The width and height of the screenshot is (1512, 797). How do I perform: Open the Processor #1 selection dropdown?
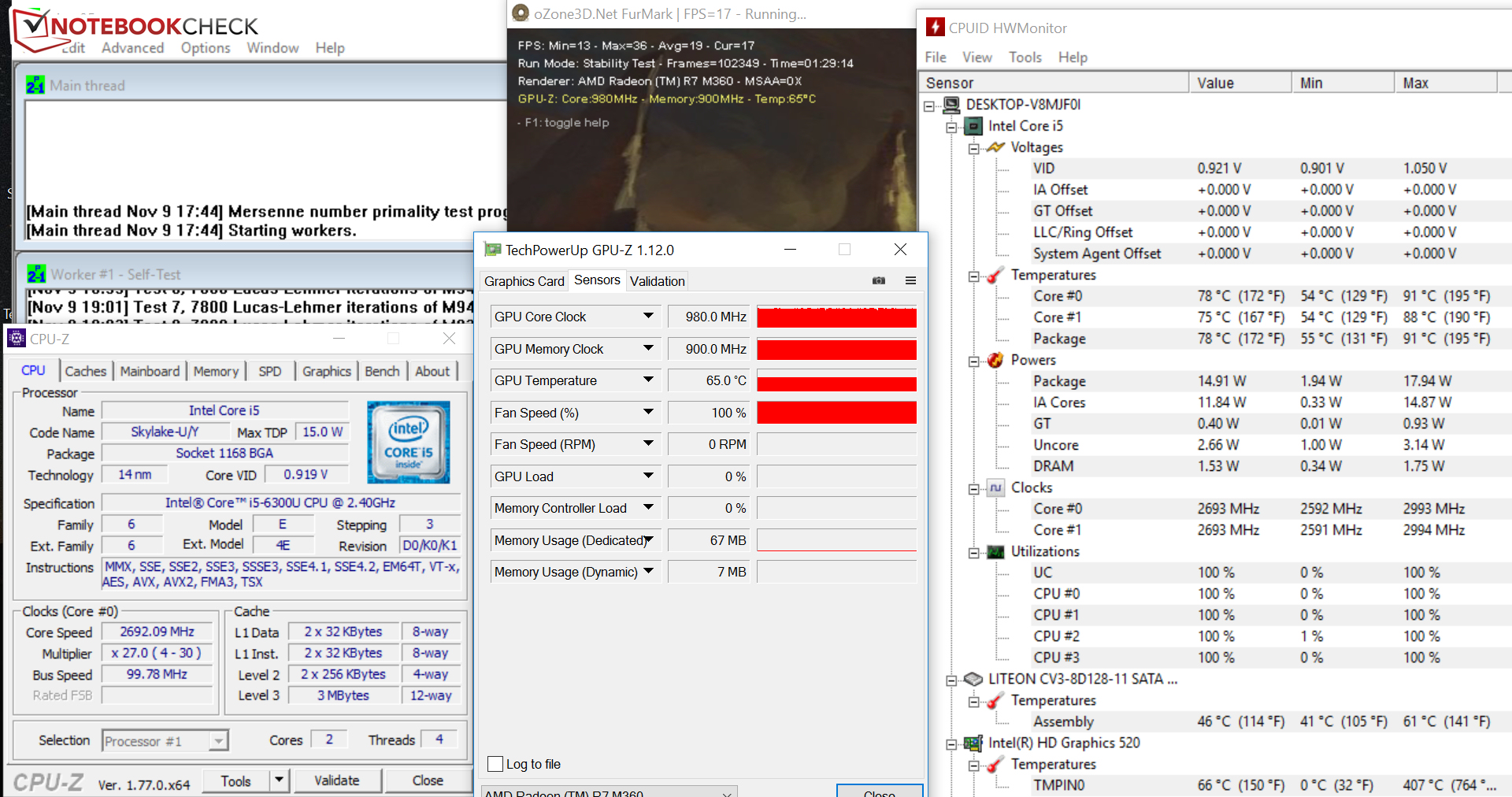[219, 741]
